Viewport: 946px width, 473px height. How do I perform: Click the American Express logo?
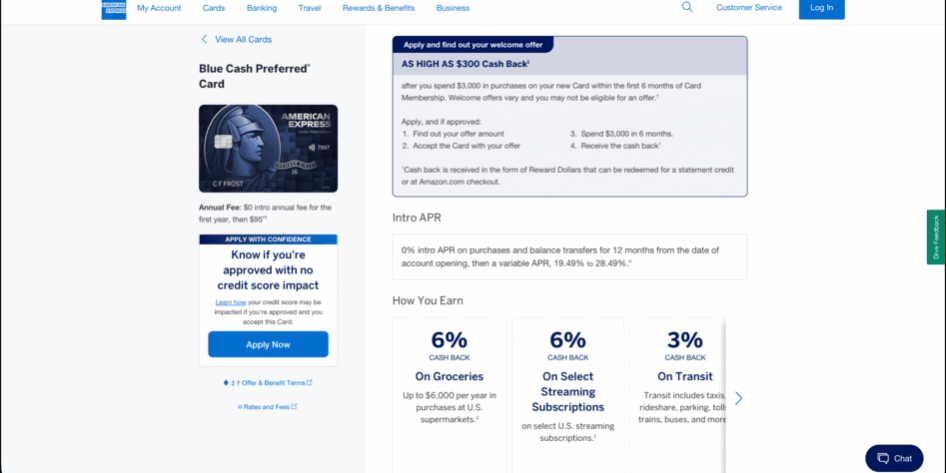pos(113,8)
